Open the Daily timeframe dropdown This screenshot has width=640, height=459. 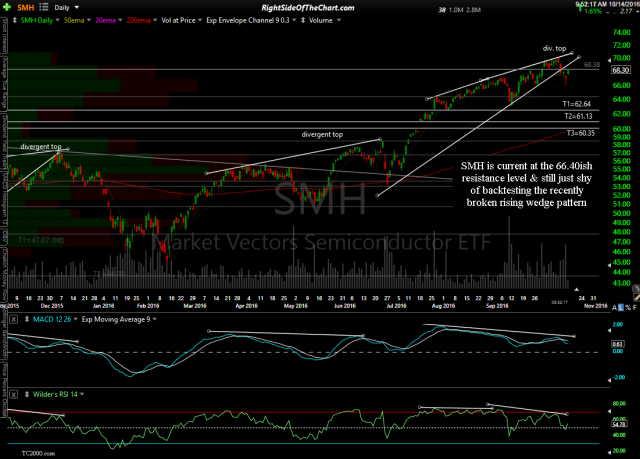(69, 6)
